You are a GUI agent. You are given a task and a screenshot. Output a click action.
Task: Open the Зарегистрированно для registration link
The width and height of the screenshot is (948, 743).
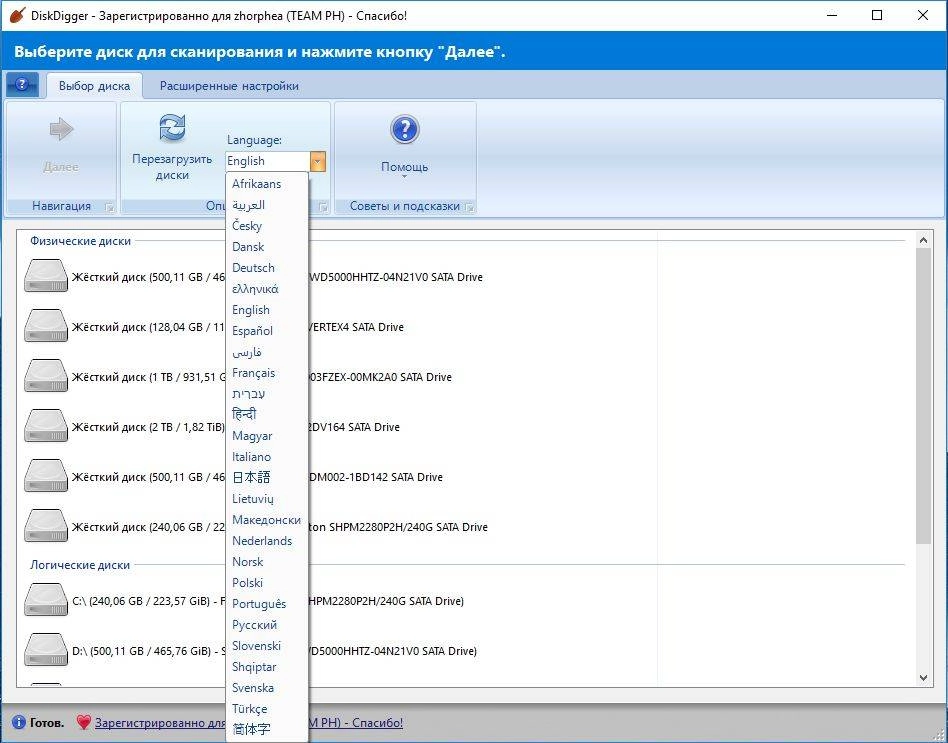[248, 722]
